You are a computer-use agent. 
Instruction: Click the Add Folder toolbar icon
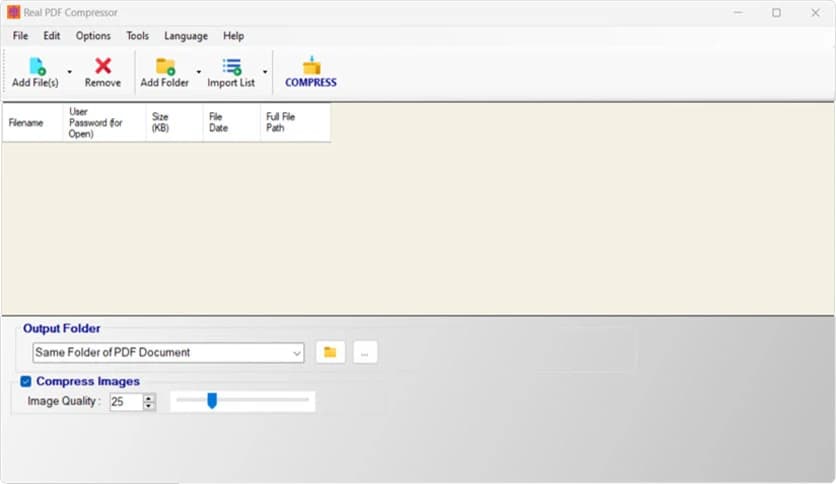165,72
